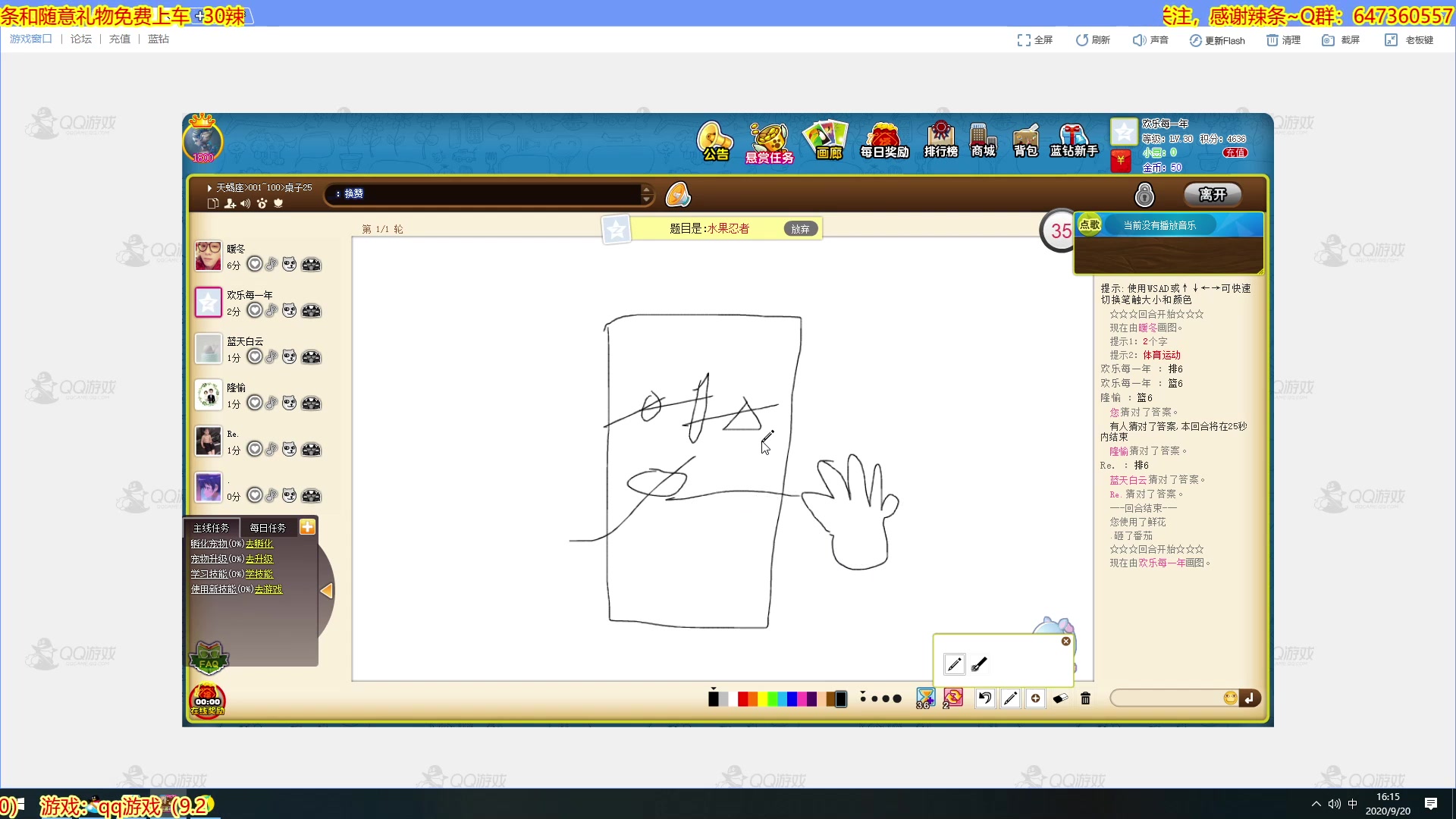Open the 充值 top-up menu item
This screenshot has width=1456, height=819.
tap(120, 39)
